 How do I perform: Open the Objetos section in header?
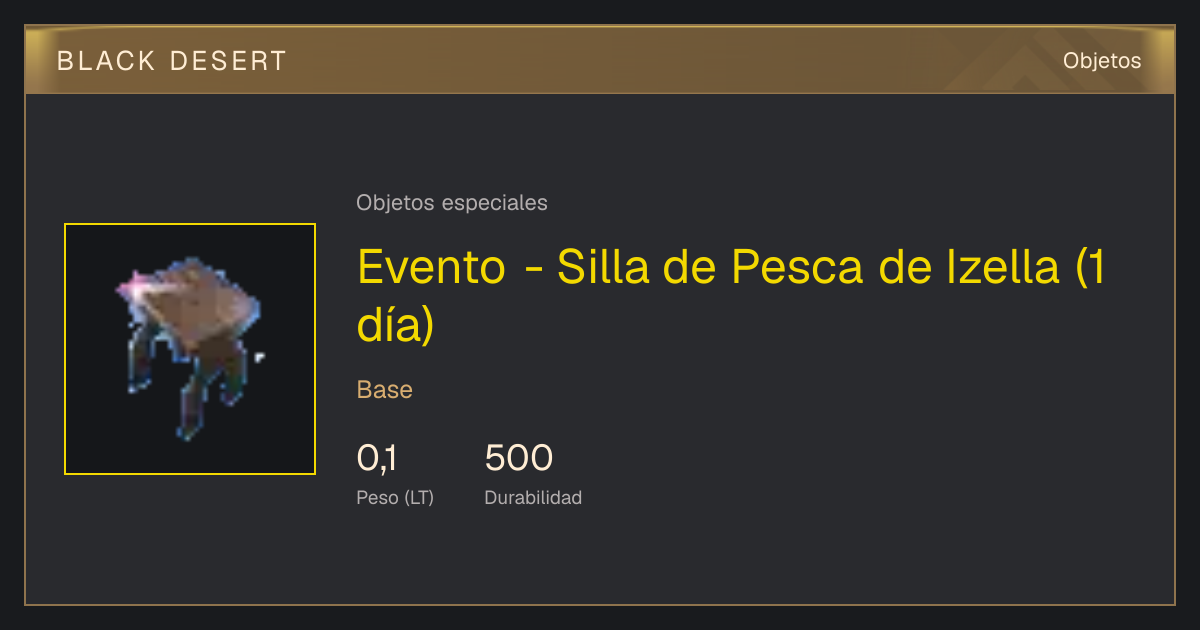point(1102,61)
